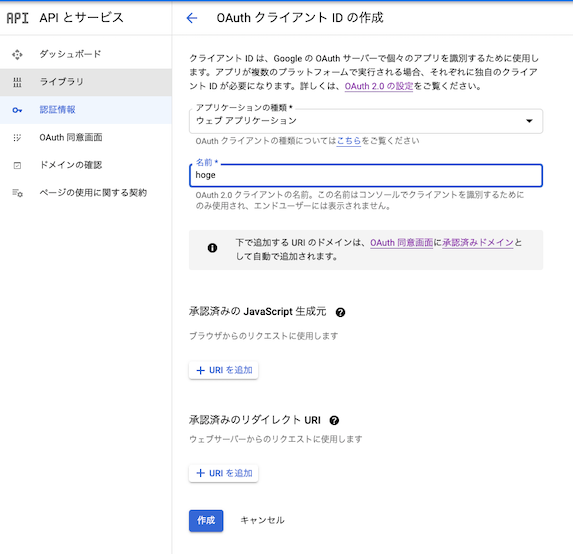Open ページの使用に関する契約 menu item
Screen dimensions: 573x554
point(86,193)
